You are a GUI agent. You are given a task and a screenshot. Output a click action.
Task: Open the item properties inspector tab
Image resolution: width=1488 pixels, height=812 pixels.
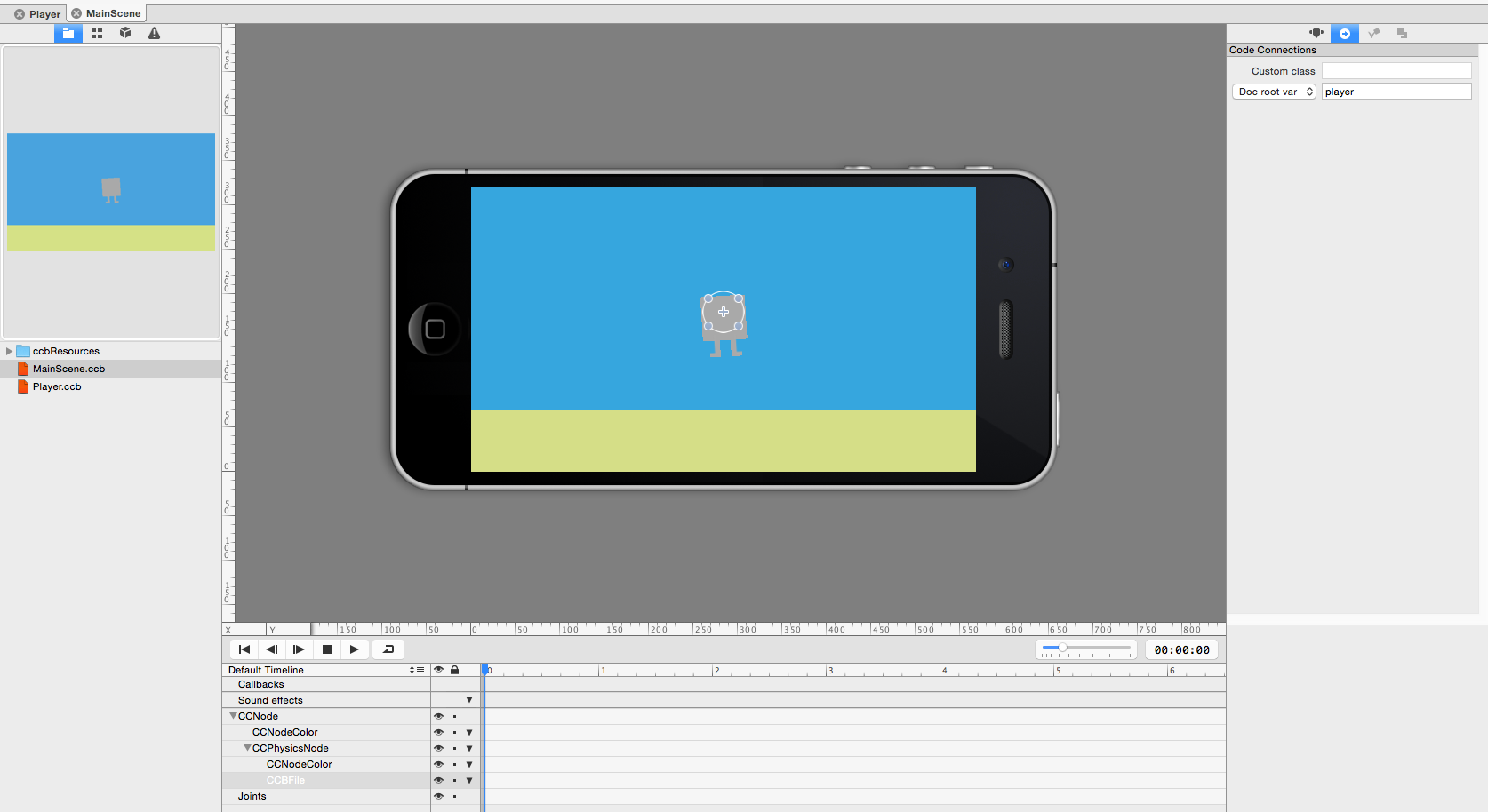pos(1316,33)
